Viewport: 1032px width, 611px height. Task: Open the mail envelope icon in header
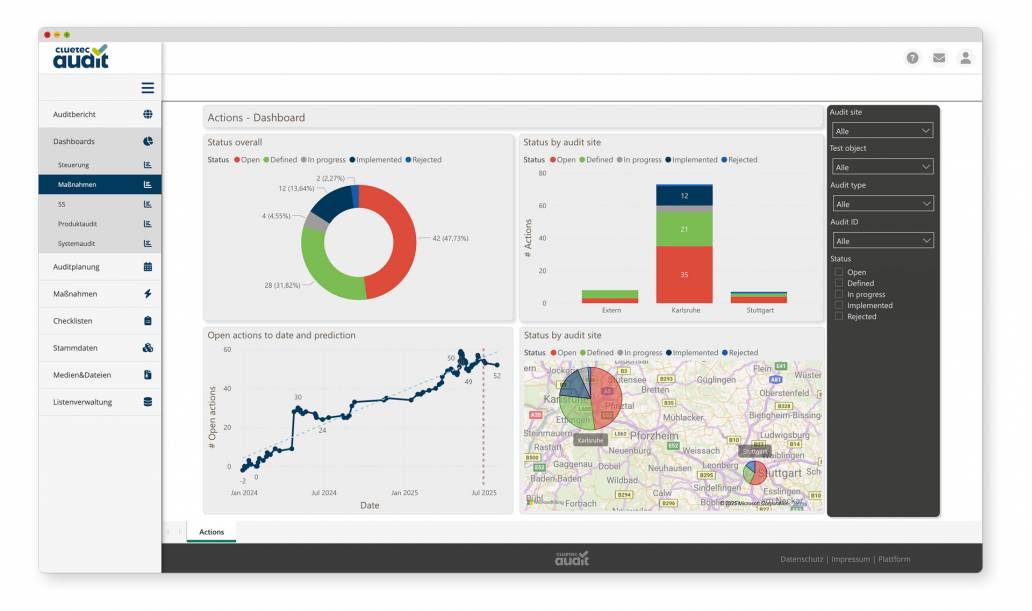939,58
